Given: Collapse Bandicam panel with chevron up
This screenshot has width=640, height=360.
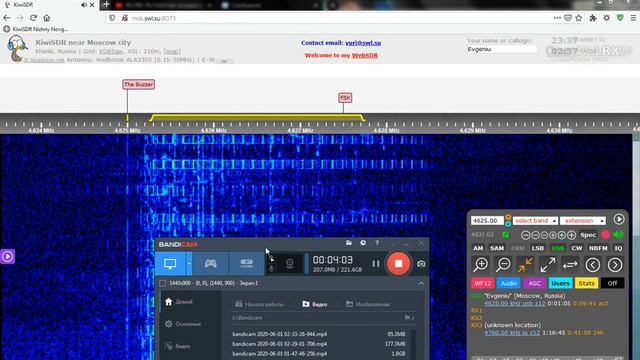Looking at the screenshot, I should (x=421, y=283).
